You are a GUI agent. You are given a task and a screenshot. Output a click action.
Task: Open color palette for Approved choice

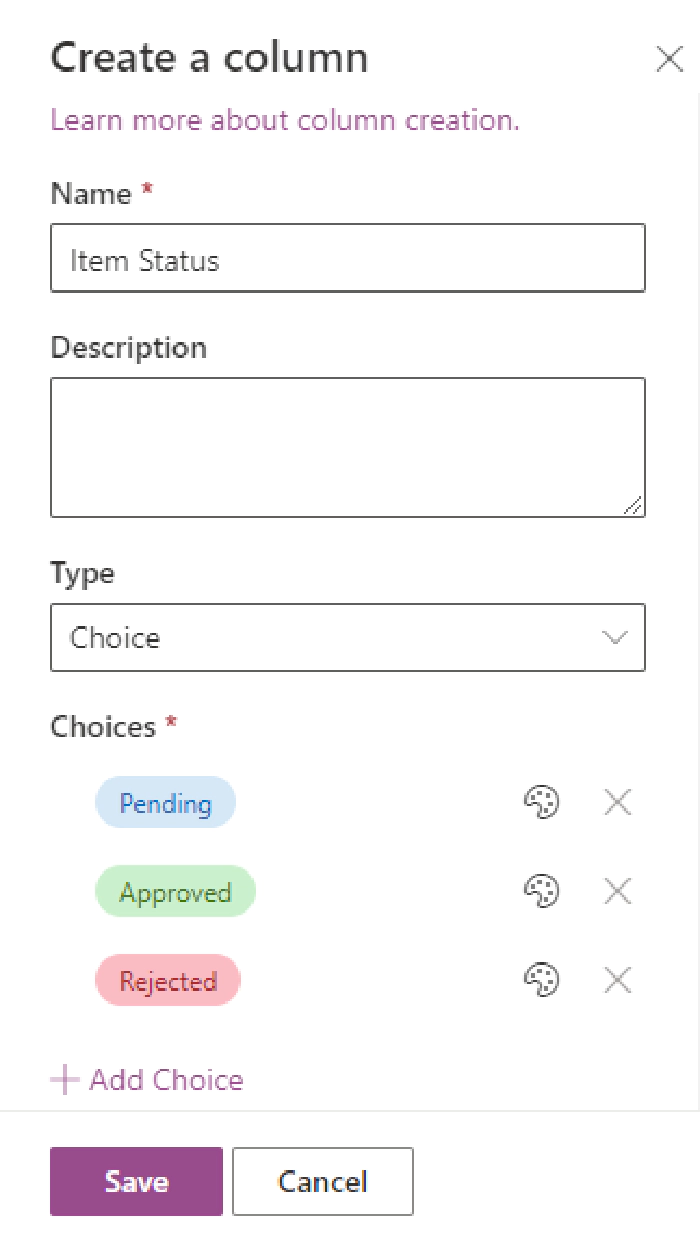pyautogui.click(x=541, y=891)
